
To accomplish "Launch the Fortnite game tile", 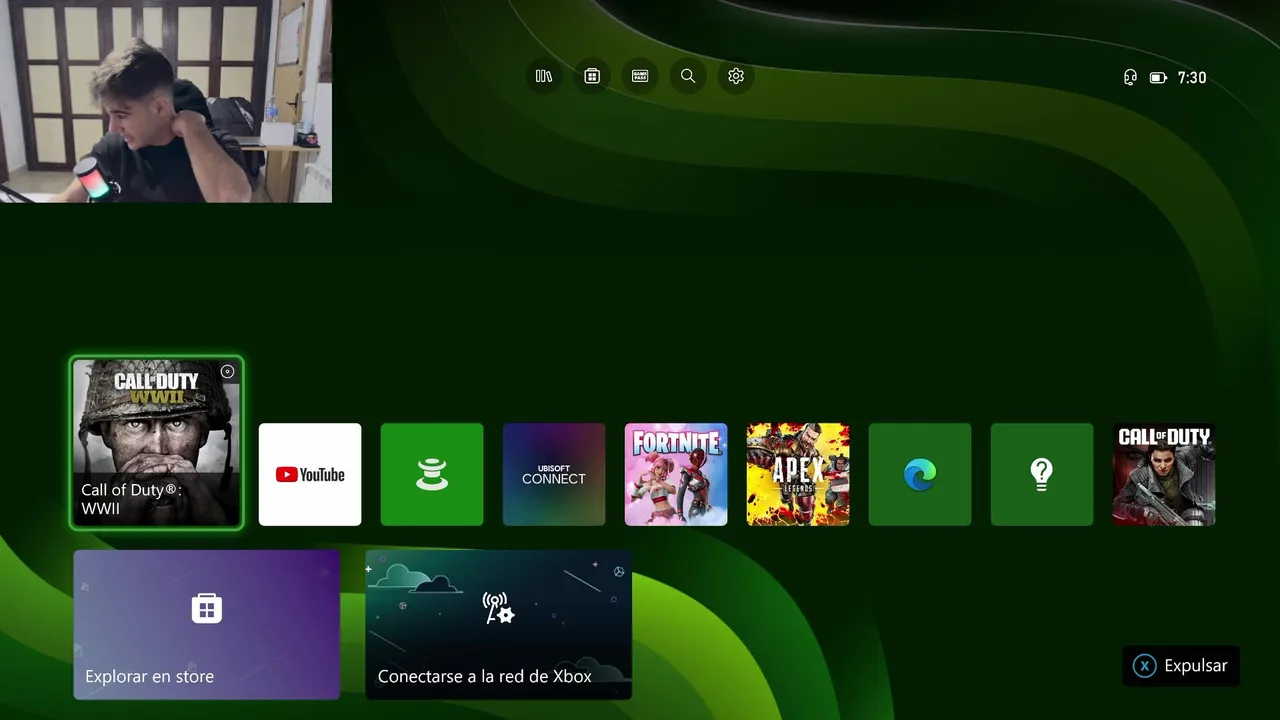I will tap(676, 474).
